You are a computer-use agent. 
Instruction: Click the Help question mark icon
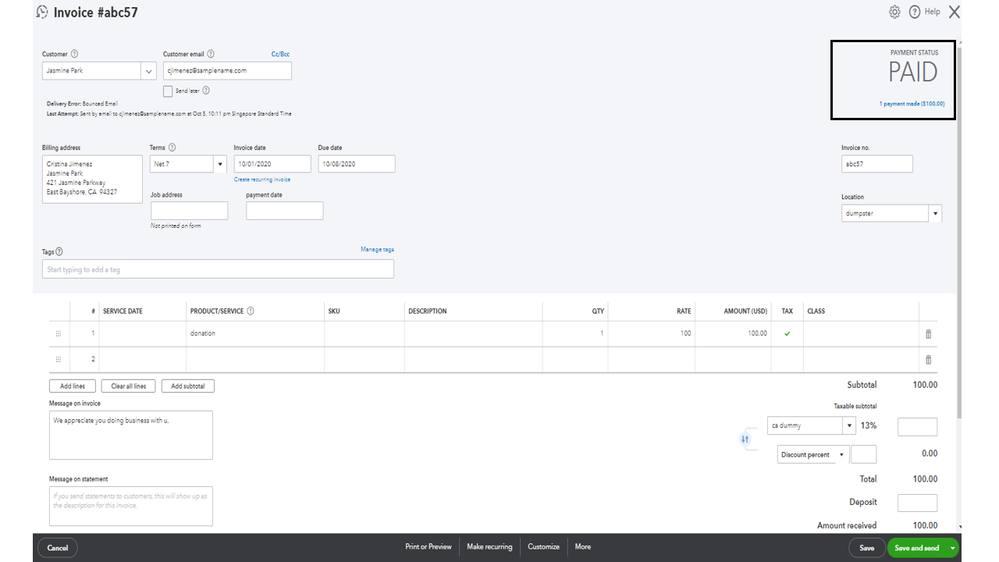(x=914, y=12)
